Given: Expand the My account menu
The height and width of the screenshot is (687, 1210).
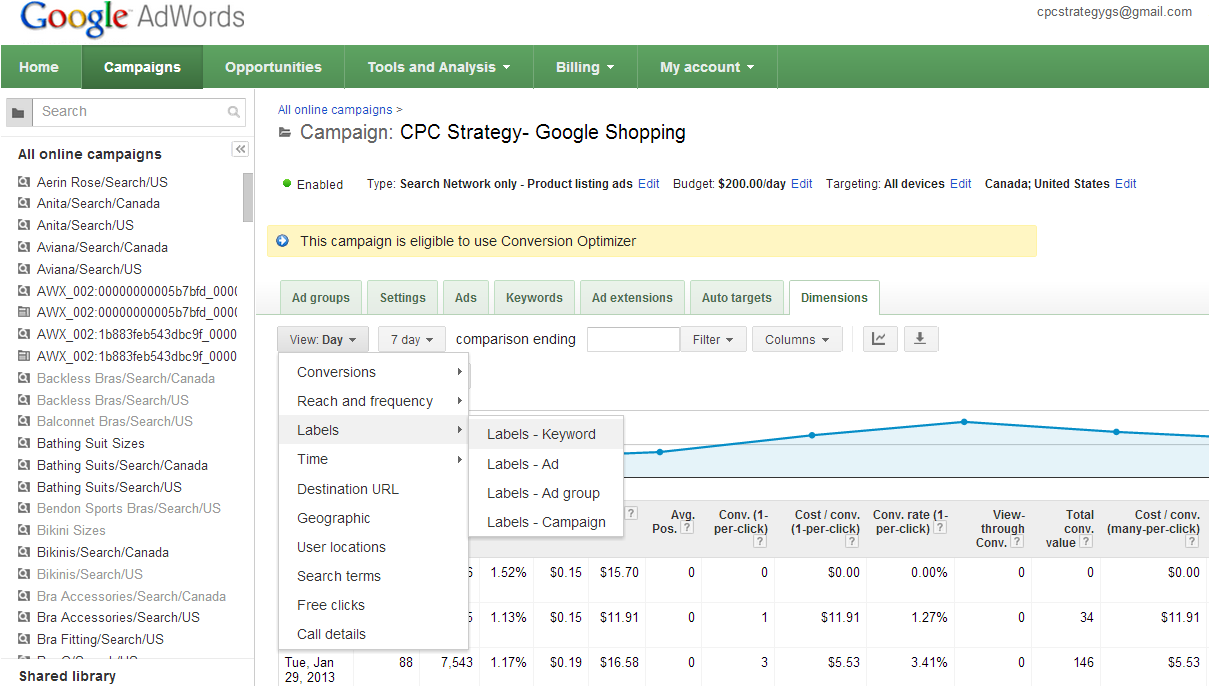Looking at the screenshot, I should coord(707,67).
